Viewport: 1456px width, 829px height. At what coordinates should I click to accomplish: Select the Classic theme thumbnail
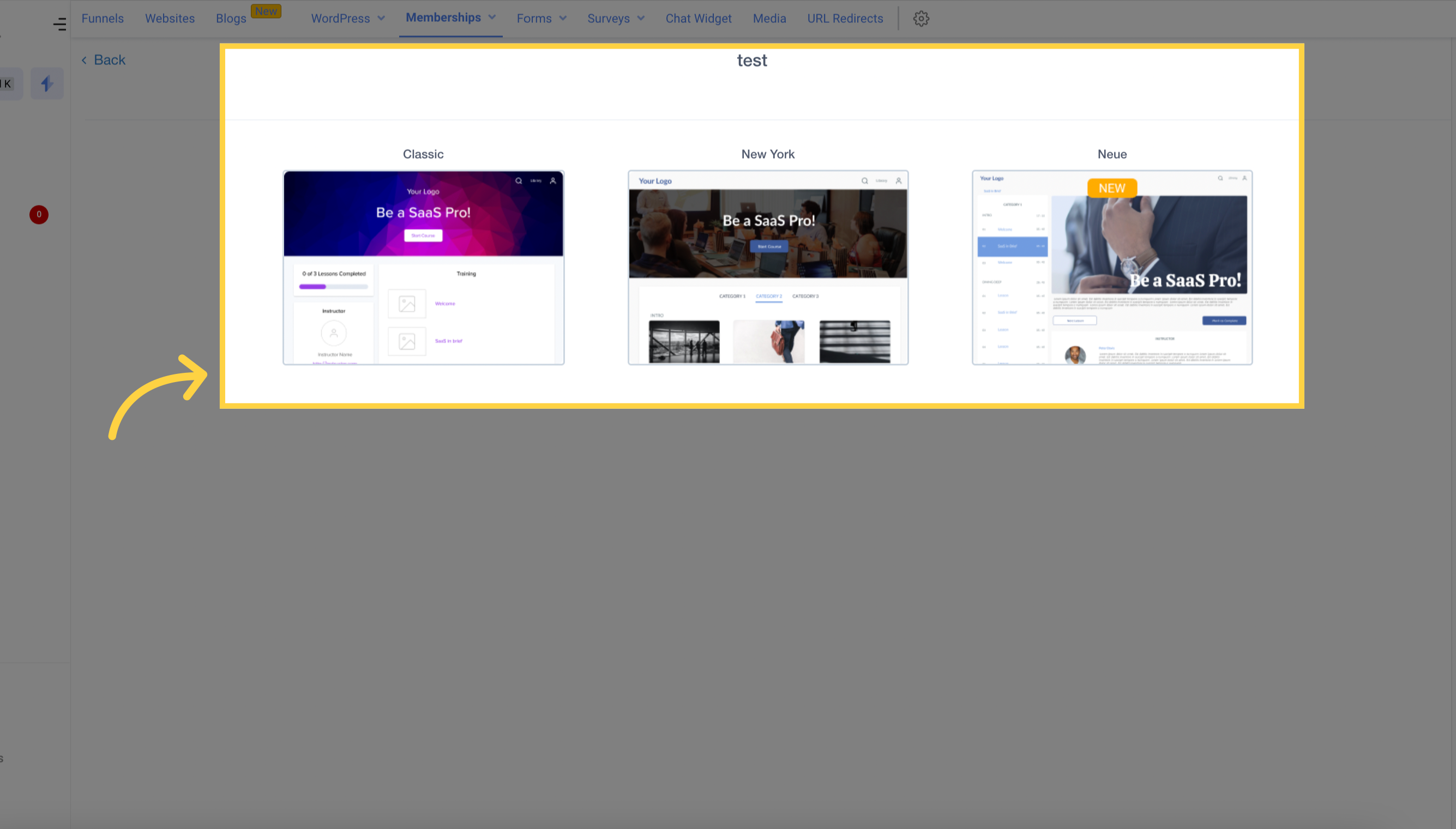click(x=423, y=268)
